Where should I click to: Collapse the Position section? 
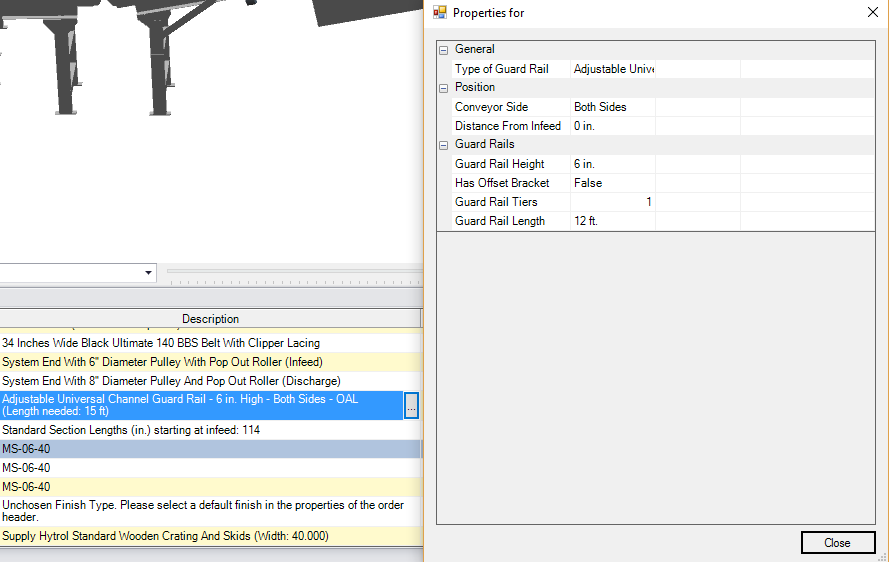(x=443, y=88)
